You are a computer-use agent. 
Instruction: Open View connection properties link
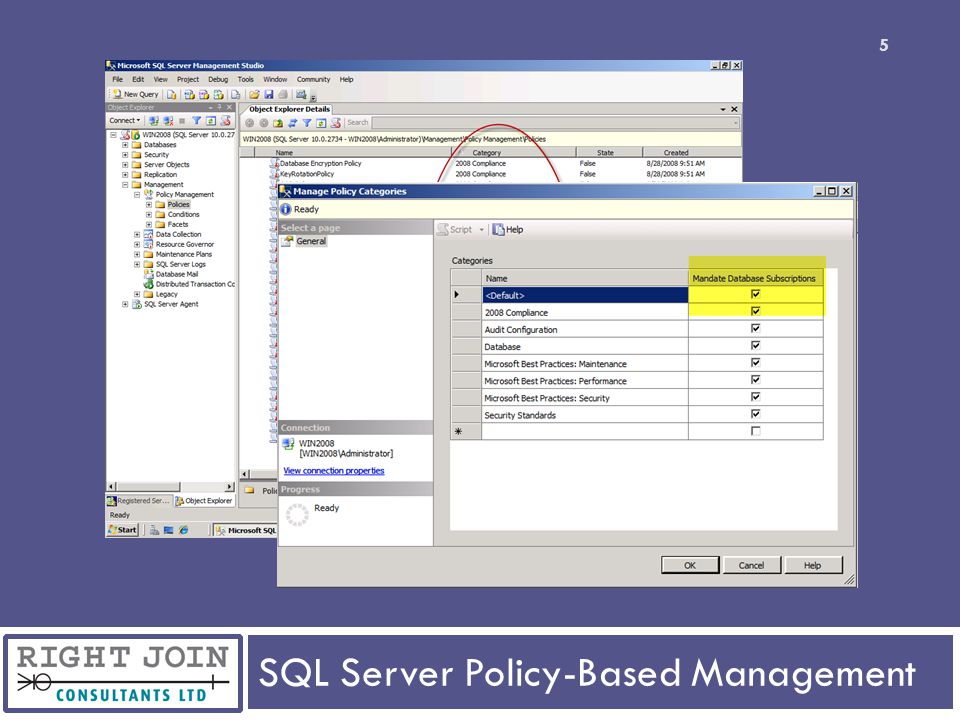tap(334, 470)
